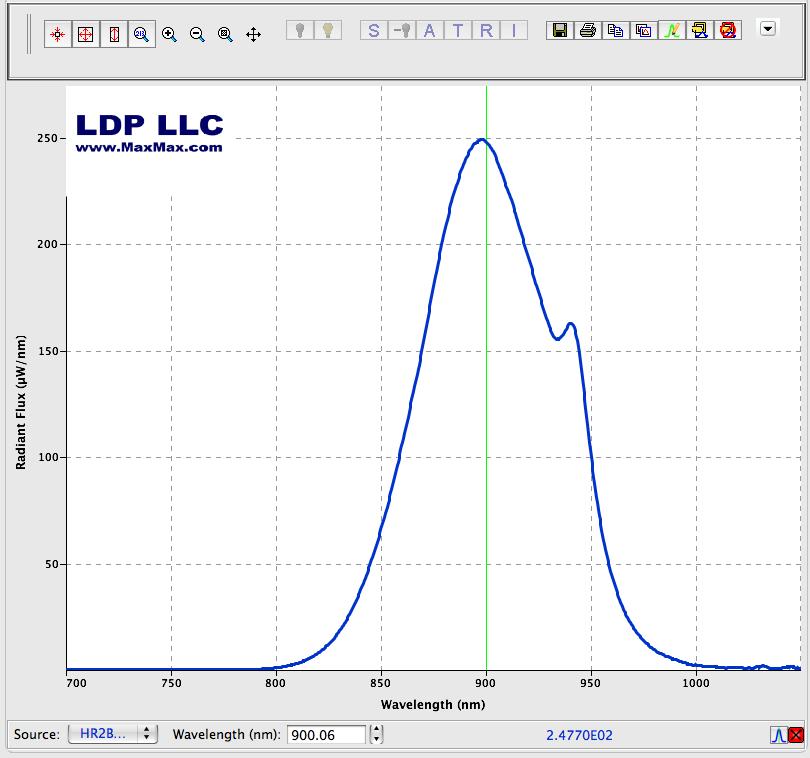810x758 pixels.
Task: Click the 2.4770E02 cursor value readout
Action: (579, 735)
